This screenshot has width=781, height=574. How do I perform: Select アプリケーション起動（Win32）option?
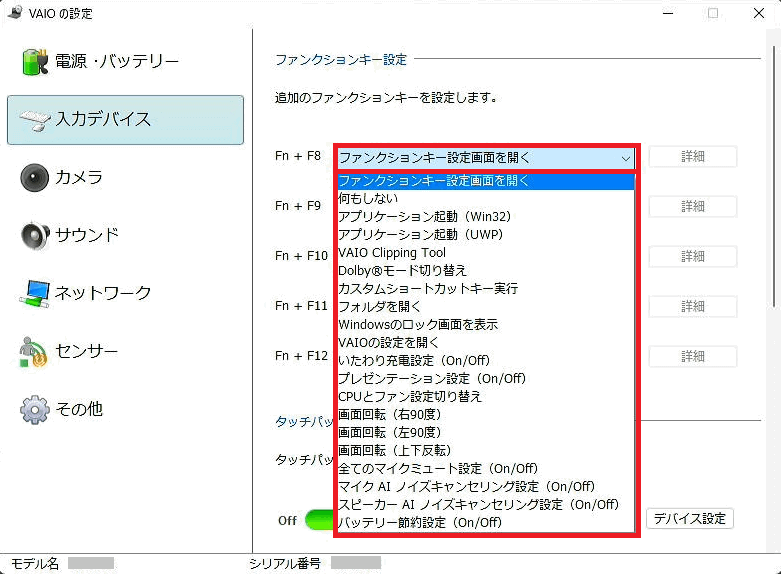click(x=486, y=217)
